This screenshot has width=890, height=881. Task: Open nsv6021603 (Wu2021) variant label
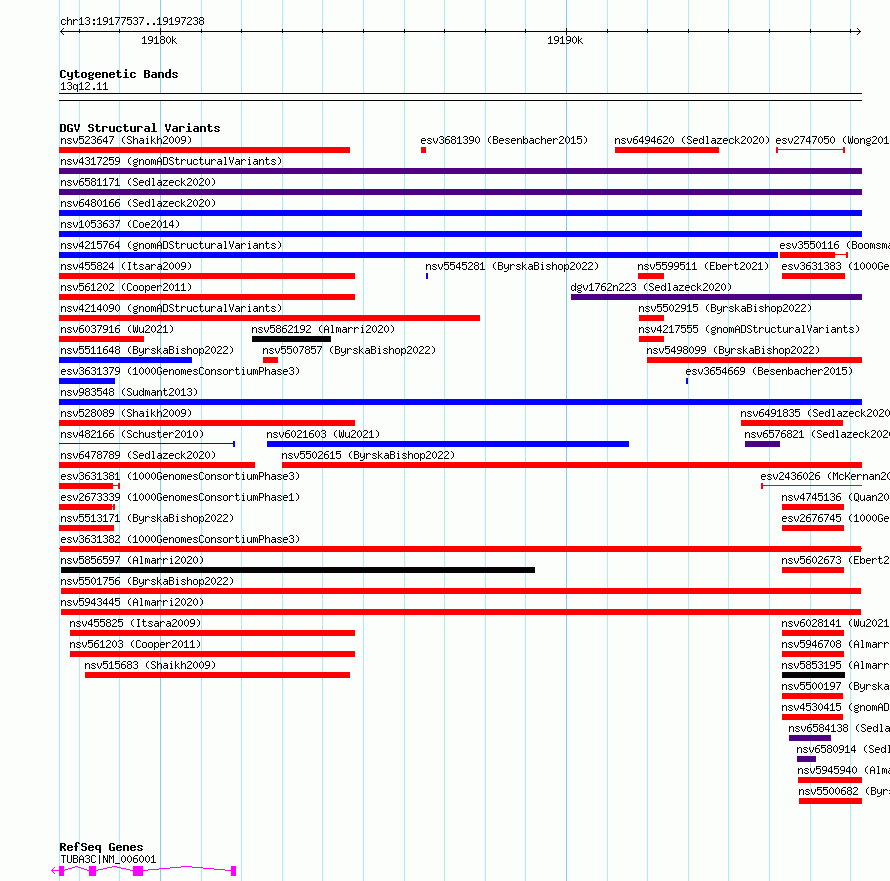323,434
